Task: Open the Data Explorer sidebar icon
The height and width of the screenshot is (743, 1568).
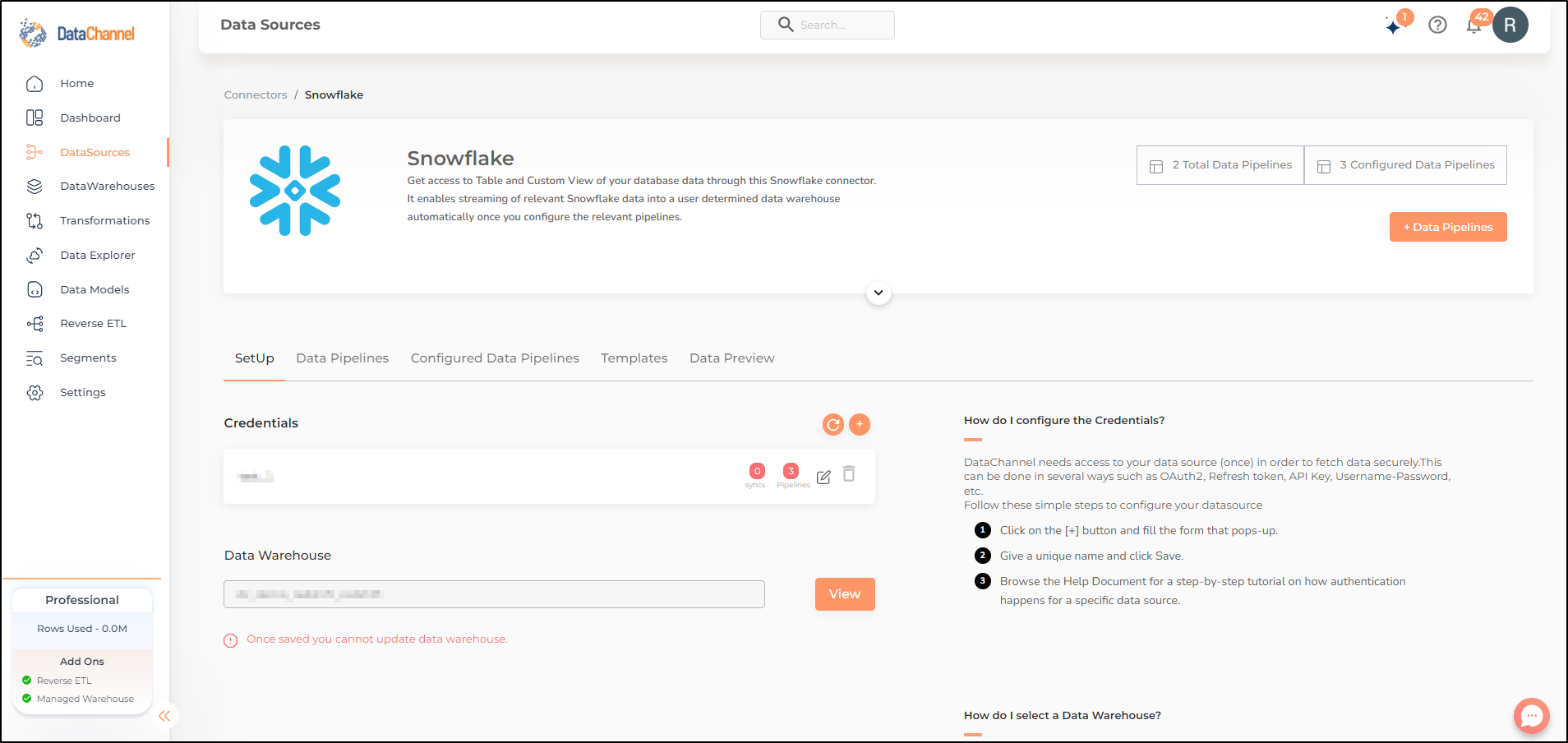Action: pos(35,256)
